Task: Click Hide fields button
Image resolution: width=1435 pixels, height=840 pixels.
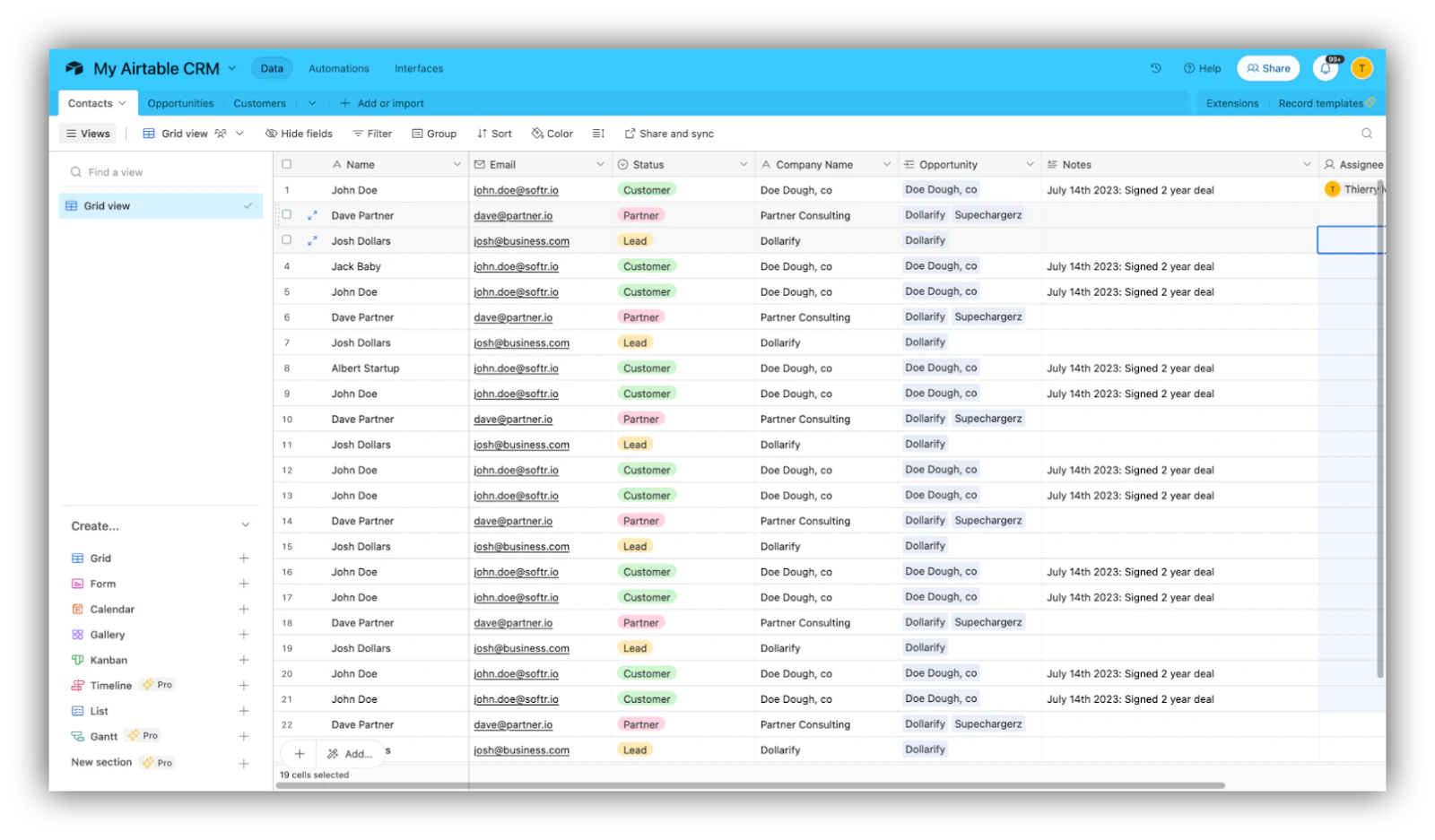Action: click(299, 134)
